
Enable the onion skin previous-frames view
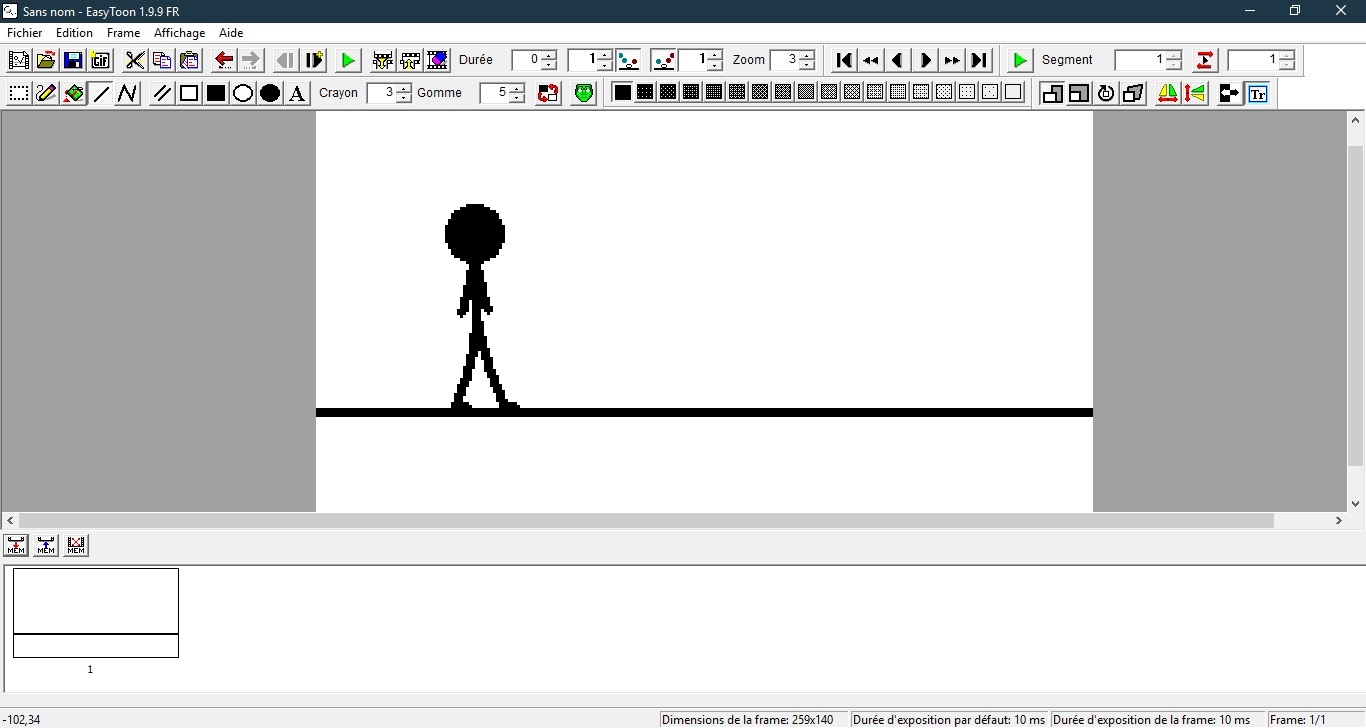[1052, 93]
